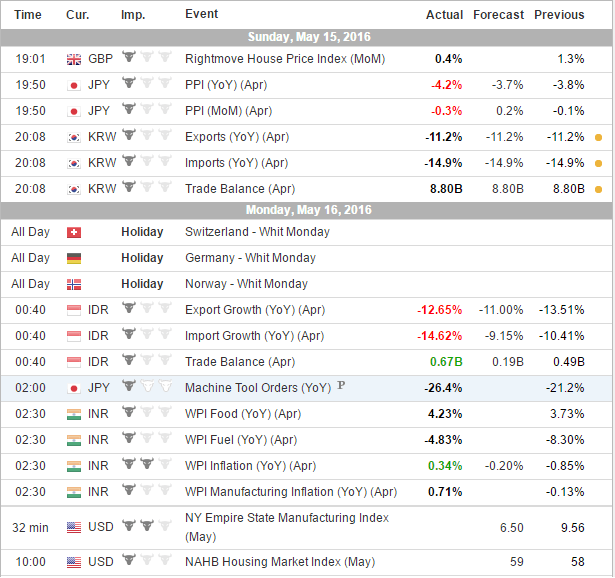Click the -26.4% actual for Machine Tool Orders
Screen dimensions: 615x578
point(443,388)
